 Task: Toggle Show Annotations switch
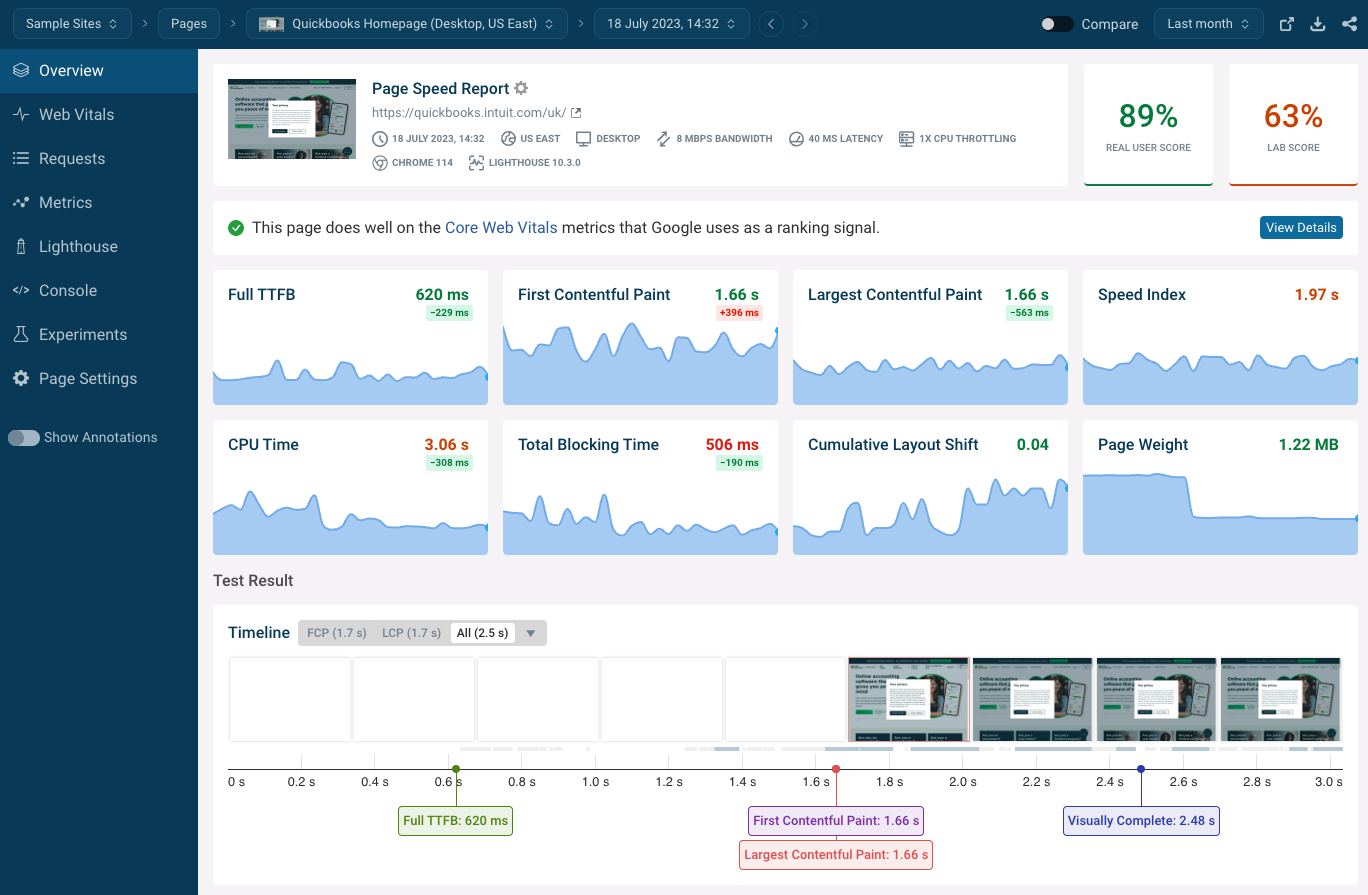23,438
